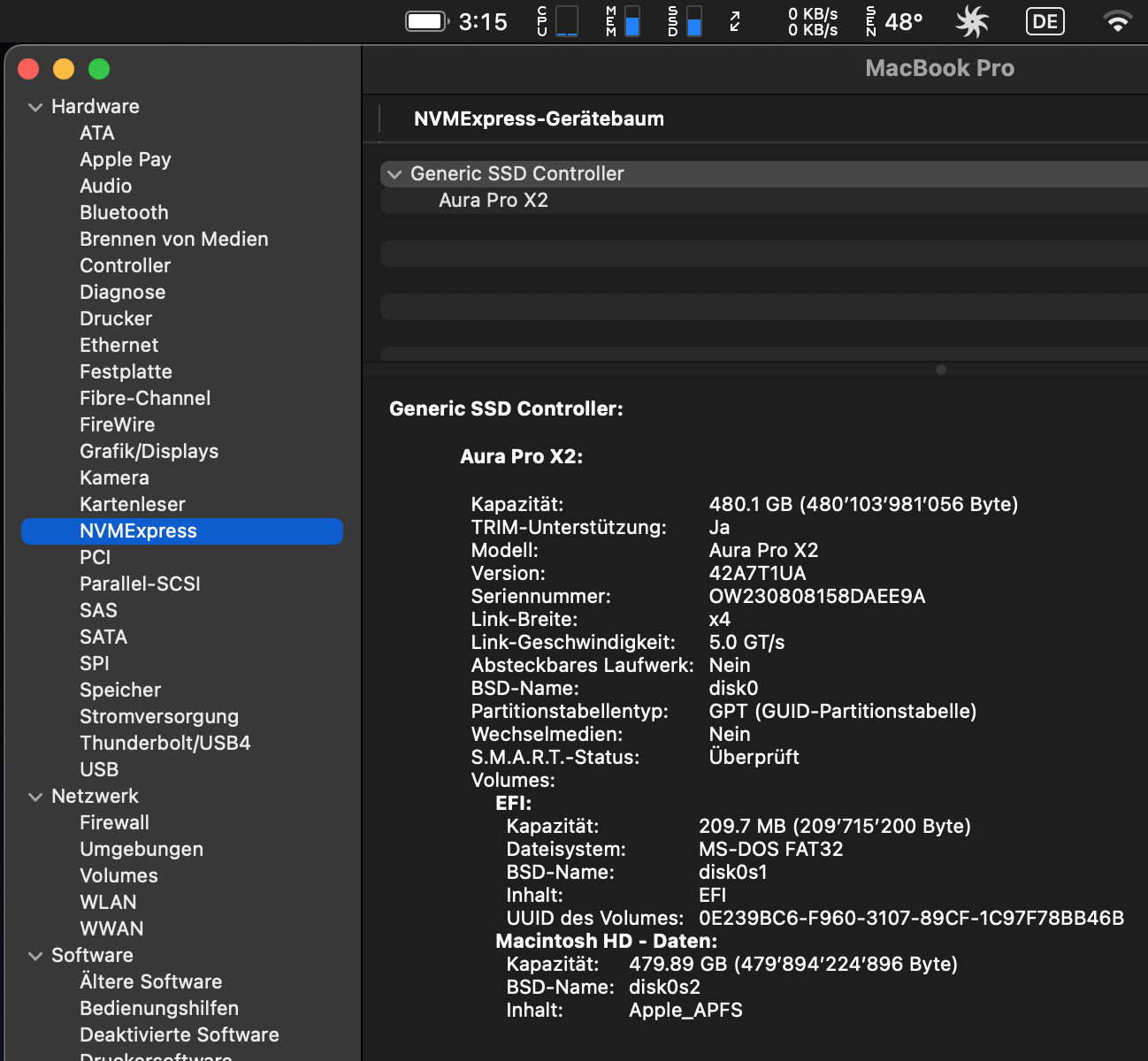Open the network speed KB/s monitor
This screenshot has height=1061, width=1148.
813,21
